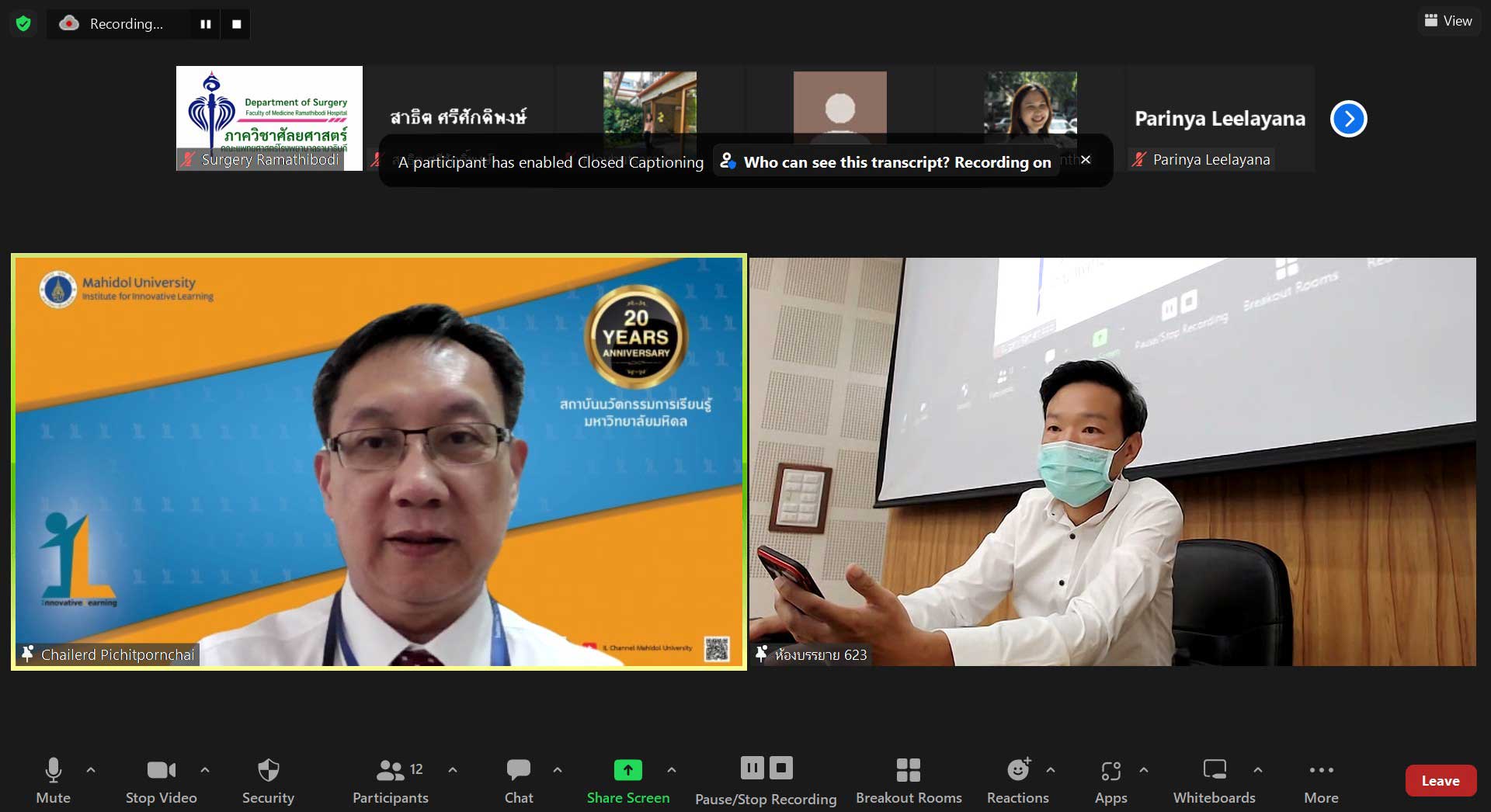1491x812 pixels.
Task: Expand video options arrow next to Stop Video
Action: tap(205, 770)
